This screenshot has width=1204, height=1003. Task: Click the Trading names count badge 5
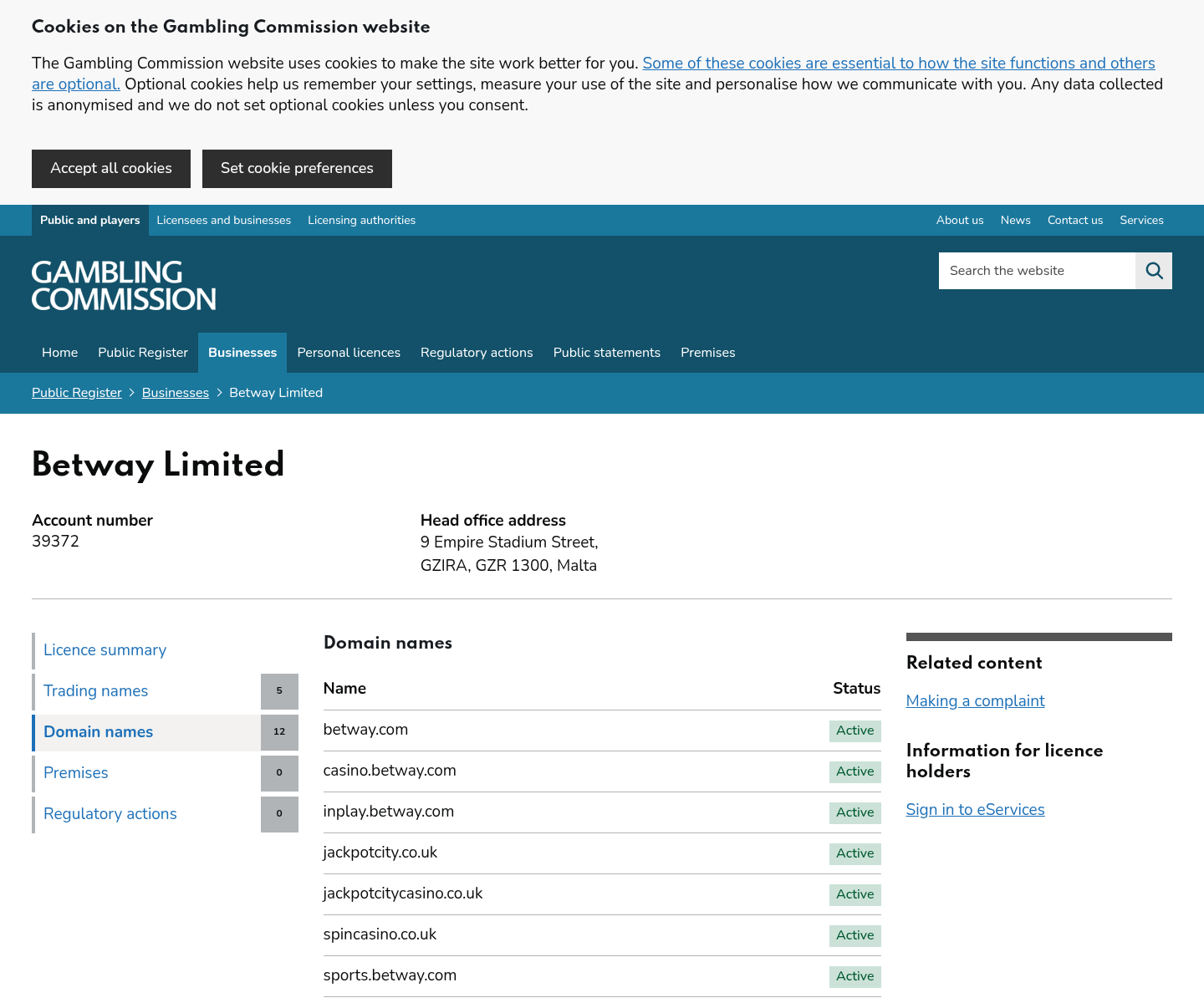coord(279,691)
